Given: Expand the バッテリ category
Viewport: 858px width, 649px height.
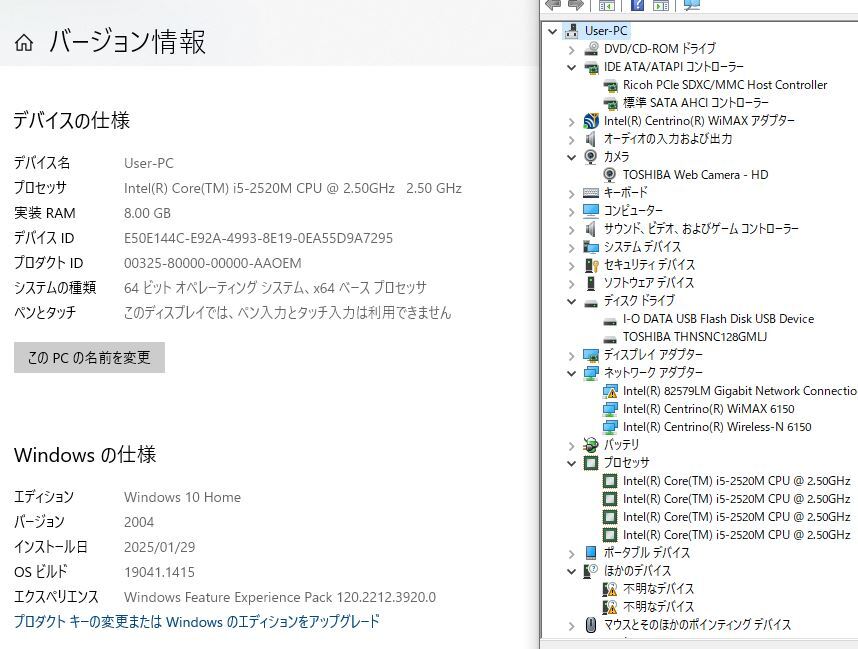Looking at the screenshot, I should (x=572, y=446).
